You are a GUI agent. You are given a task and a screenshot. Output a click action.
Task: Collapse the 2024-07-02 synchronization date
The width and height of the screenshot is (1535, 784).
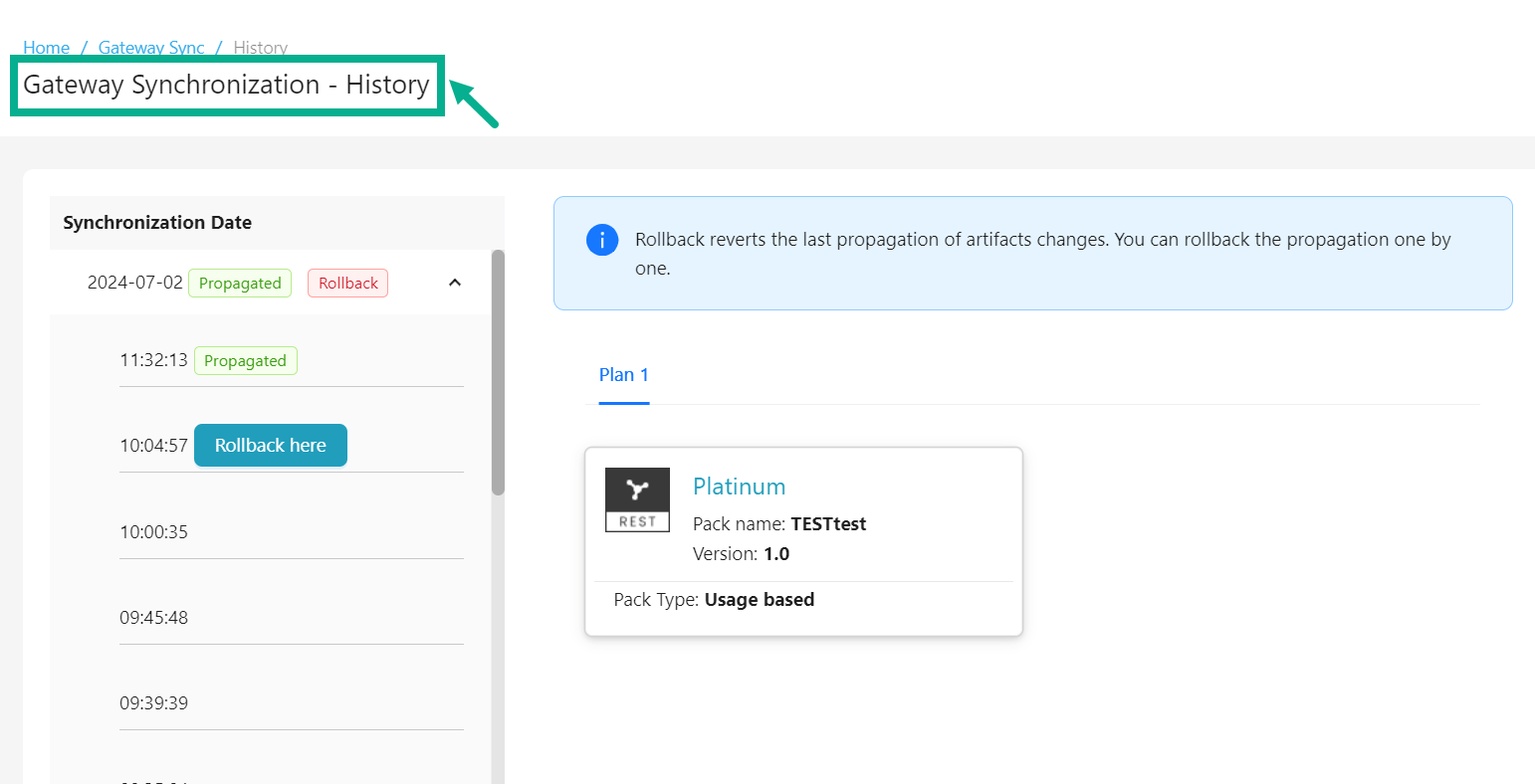(x=455, y=283)
